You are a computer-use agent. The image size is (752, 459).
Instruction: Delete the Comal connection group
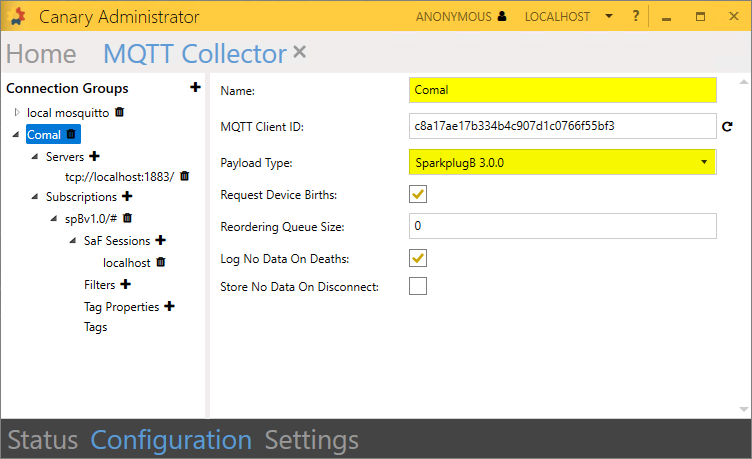click(72, 134)
